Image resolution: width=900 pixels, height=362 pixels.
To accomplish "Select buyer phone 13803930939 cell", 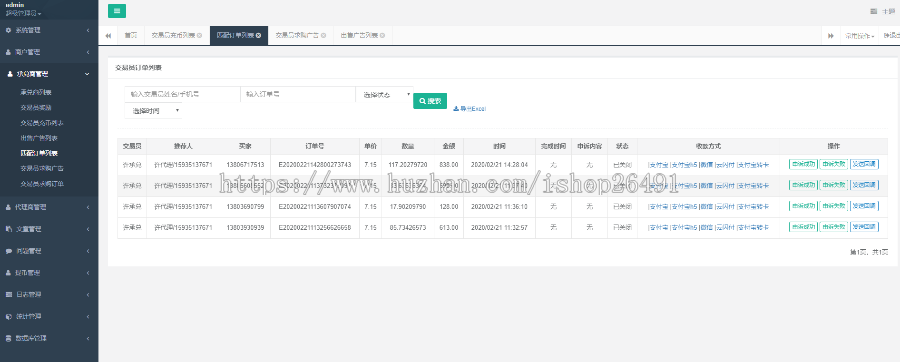I will point(245,228).
